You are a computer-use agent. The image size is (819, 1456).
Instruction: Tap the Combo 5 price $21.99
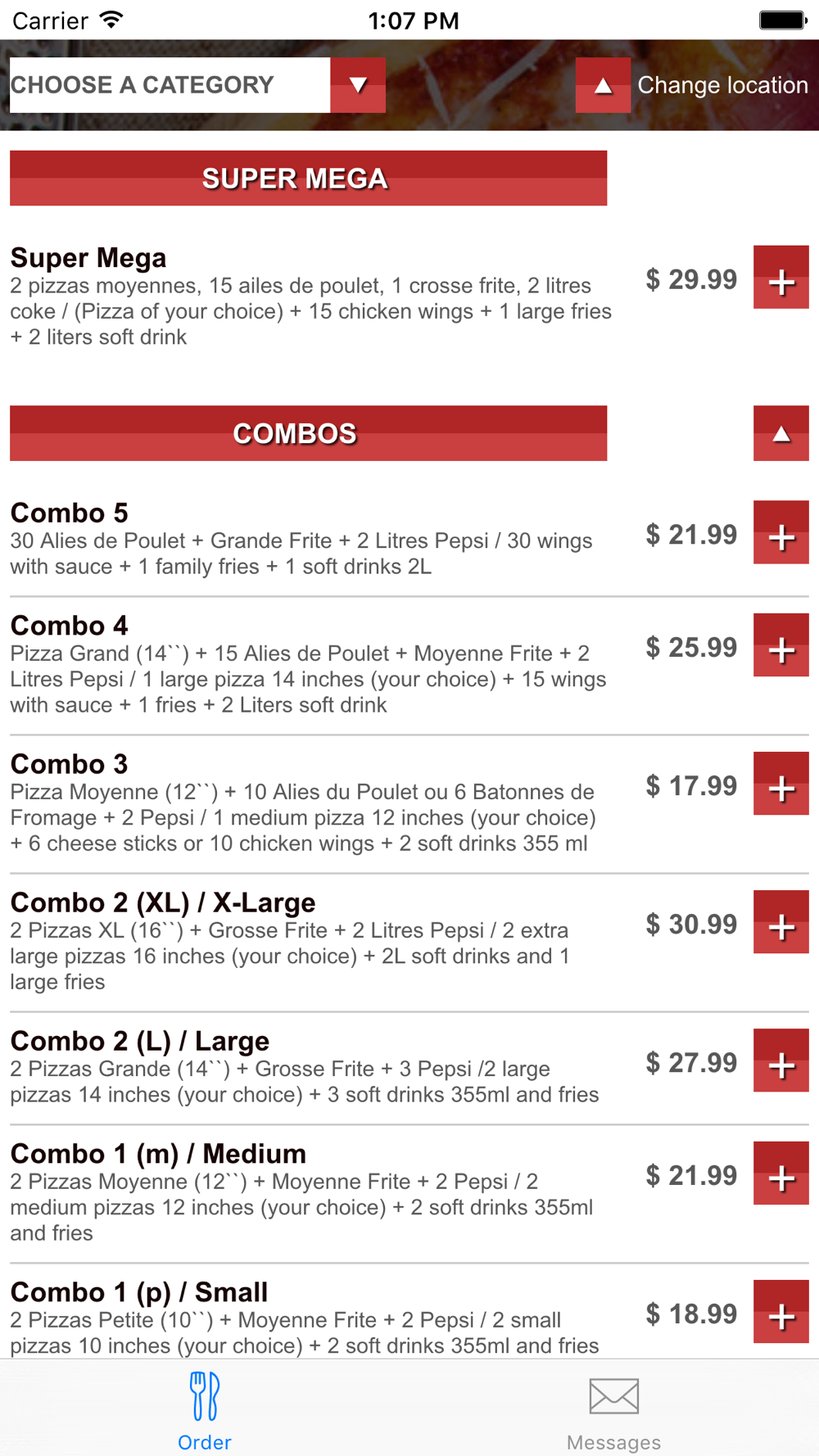(691, 535)
